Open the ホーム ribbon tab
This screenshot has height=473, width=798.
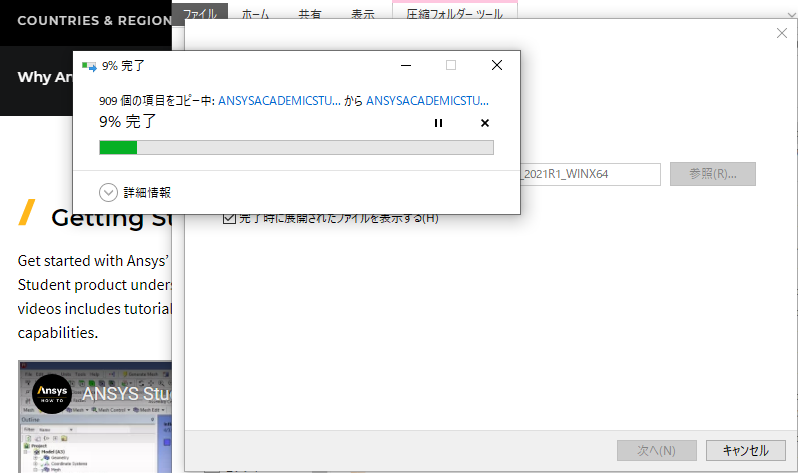pos(255,14)
